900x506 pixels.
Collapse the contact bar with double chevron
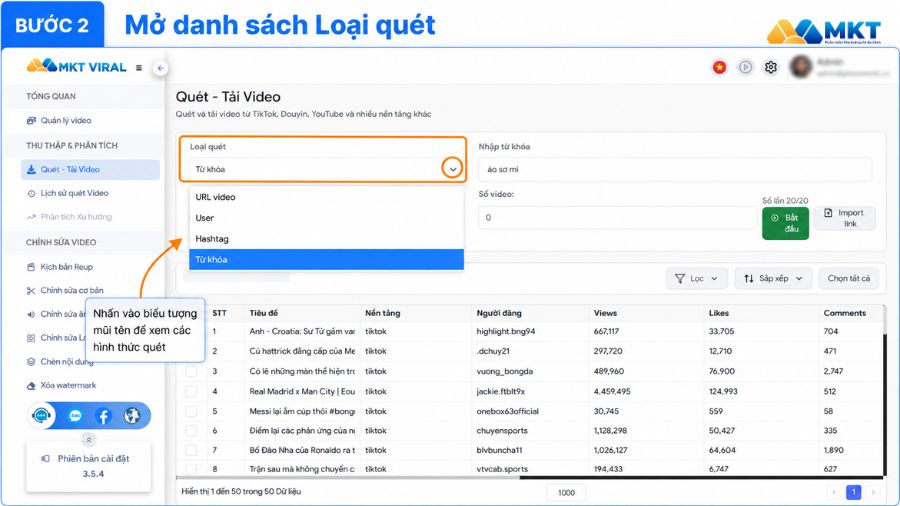[89, 440]
